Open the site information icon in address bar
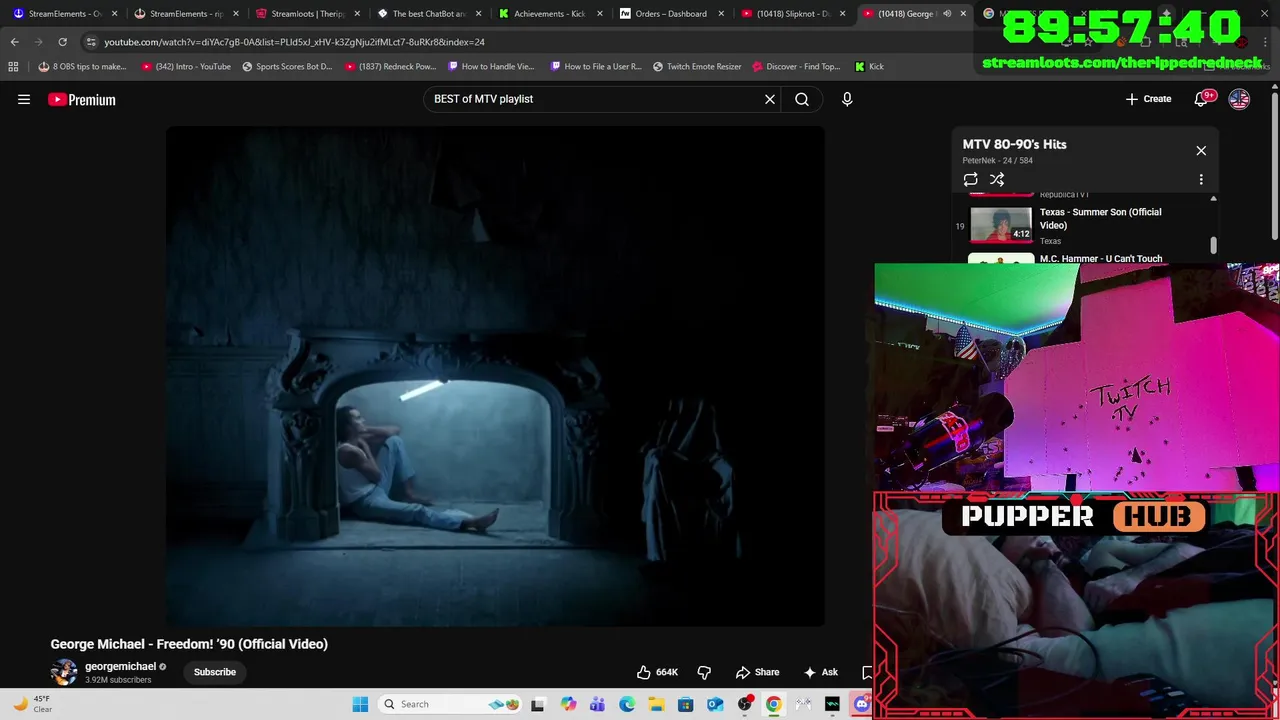Image resolution: width=1280 pixels, height=720 pixels. (x=91, y=42)
